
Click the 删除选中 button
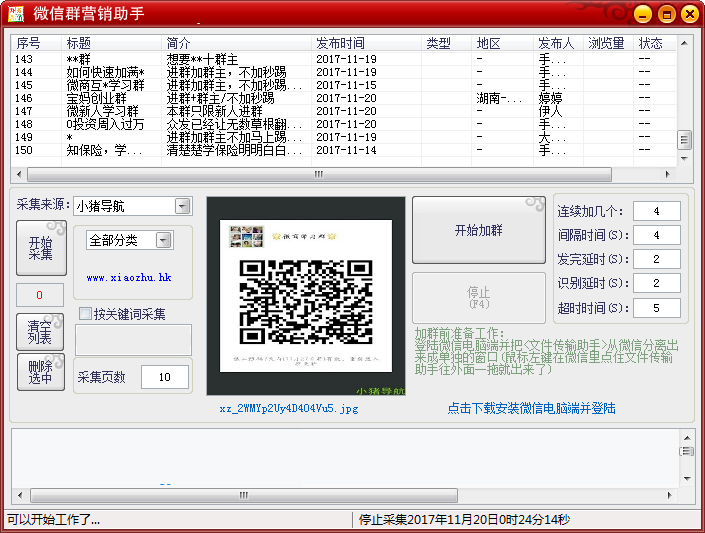[40, 372]
